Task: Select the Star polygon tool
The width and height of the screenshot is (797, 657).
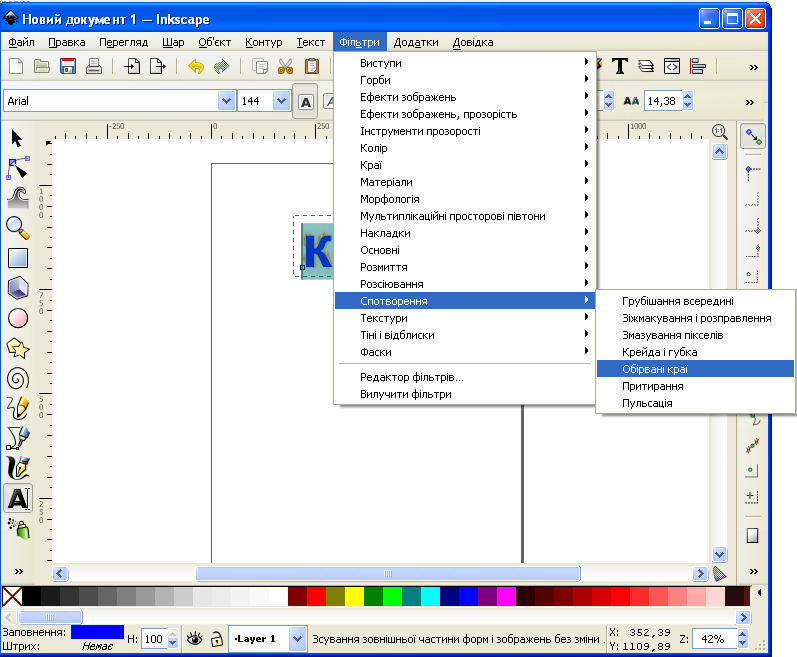Action: 18,349
